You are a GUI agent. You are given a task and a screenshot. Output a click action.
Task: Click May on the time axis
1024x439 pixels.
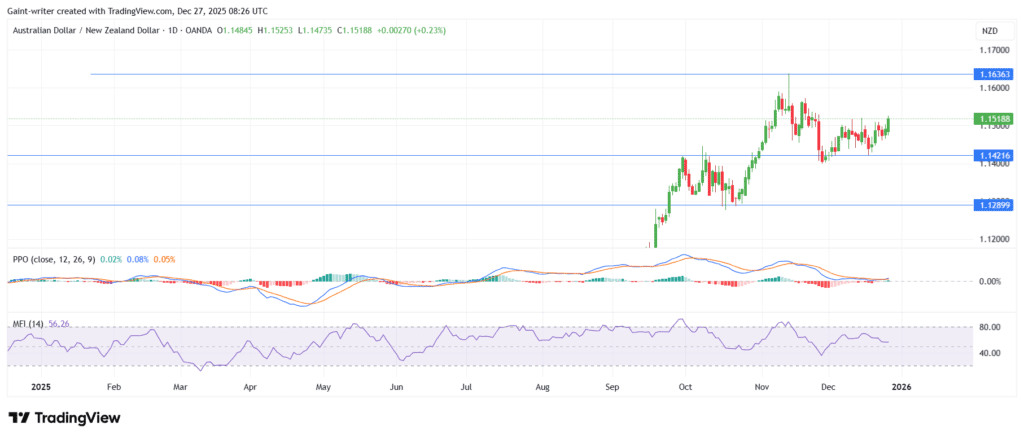click(325, 387)
